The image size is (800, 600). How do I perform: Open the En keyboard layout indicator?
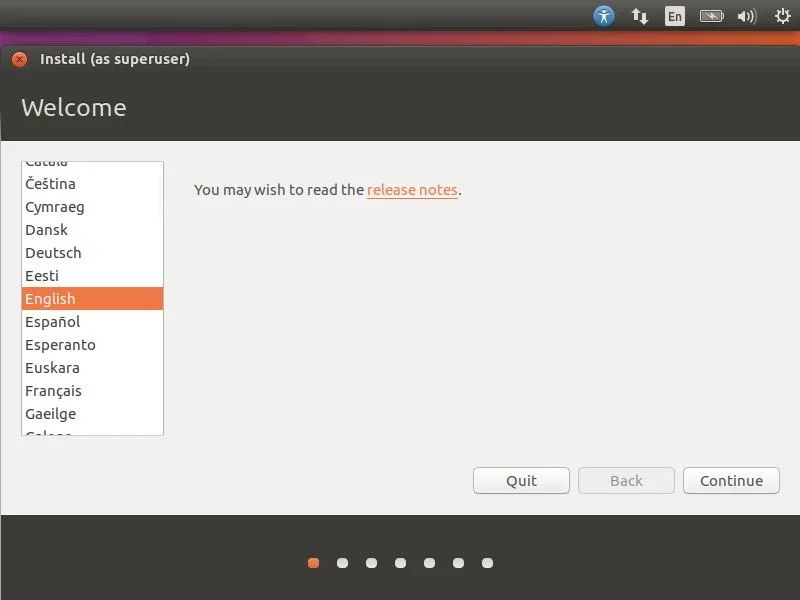[x=674, y=16]
